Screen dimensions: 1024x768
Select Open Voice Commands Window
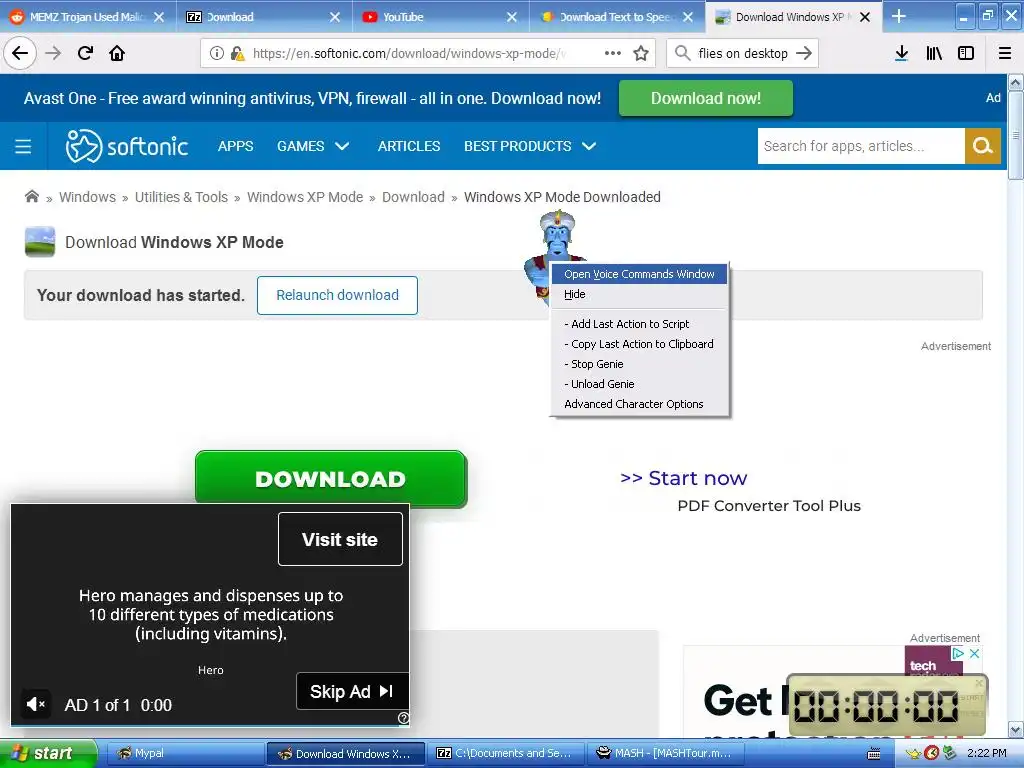pos(639,274)
